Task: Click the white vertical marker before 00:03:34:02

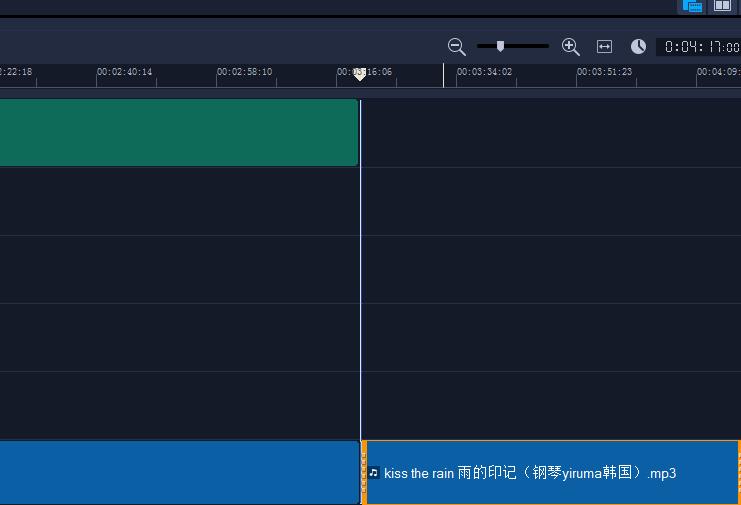Action: pyautogui.click(x=443, y=76)
